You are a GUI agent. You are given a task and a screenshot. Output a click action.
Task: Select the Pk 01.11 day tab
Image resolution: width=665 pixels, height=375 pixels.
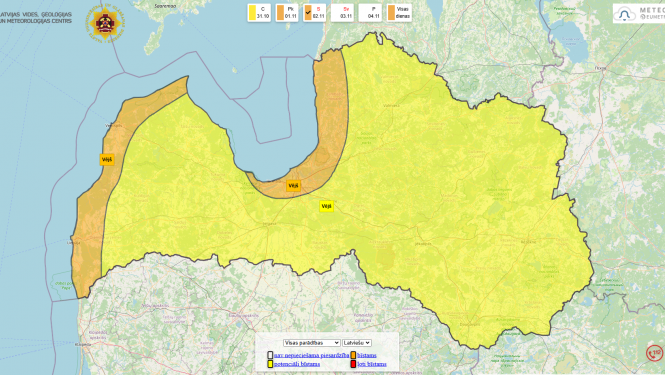(287, 13)
